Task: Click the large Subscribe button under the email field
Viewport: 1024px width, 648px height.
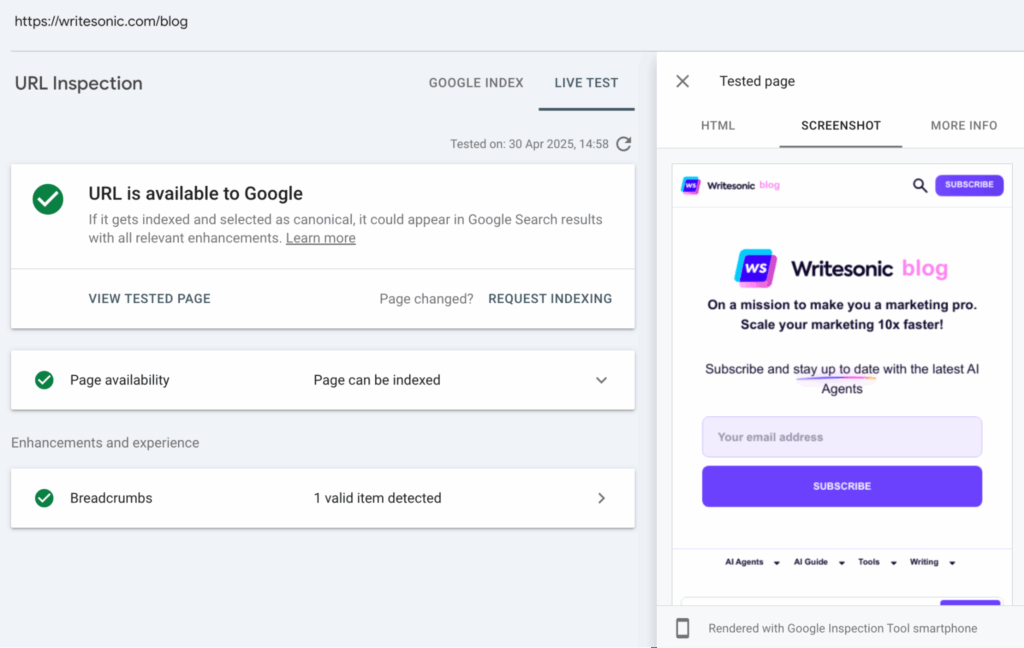Action: 842,486
